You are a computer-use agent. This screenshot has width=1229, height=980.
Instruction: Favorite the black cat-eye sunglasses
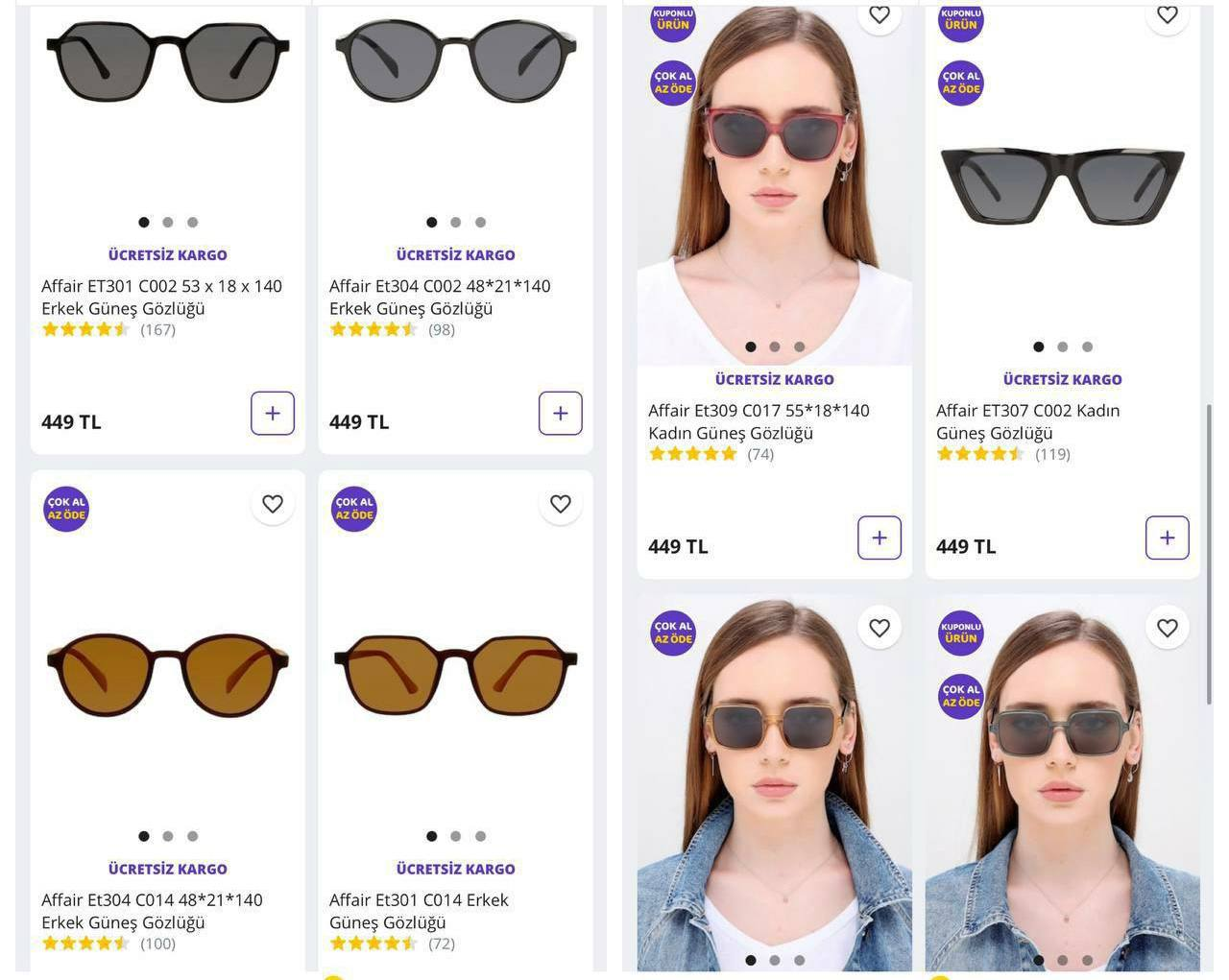point(1168,14)
